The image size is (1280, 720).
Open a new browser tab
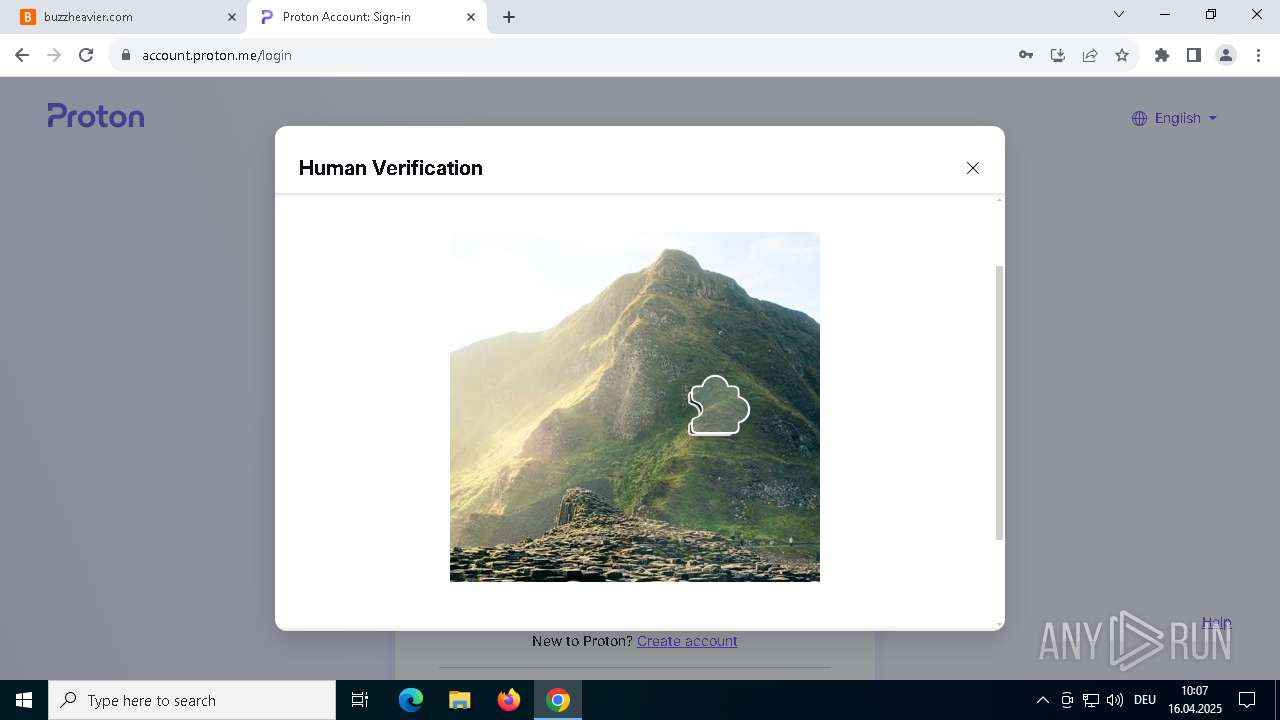click(x=509, y=17)
